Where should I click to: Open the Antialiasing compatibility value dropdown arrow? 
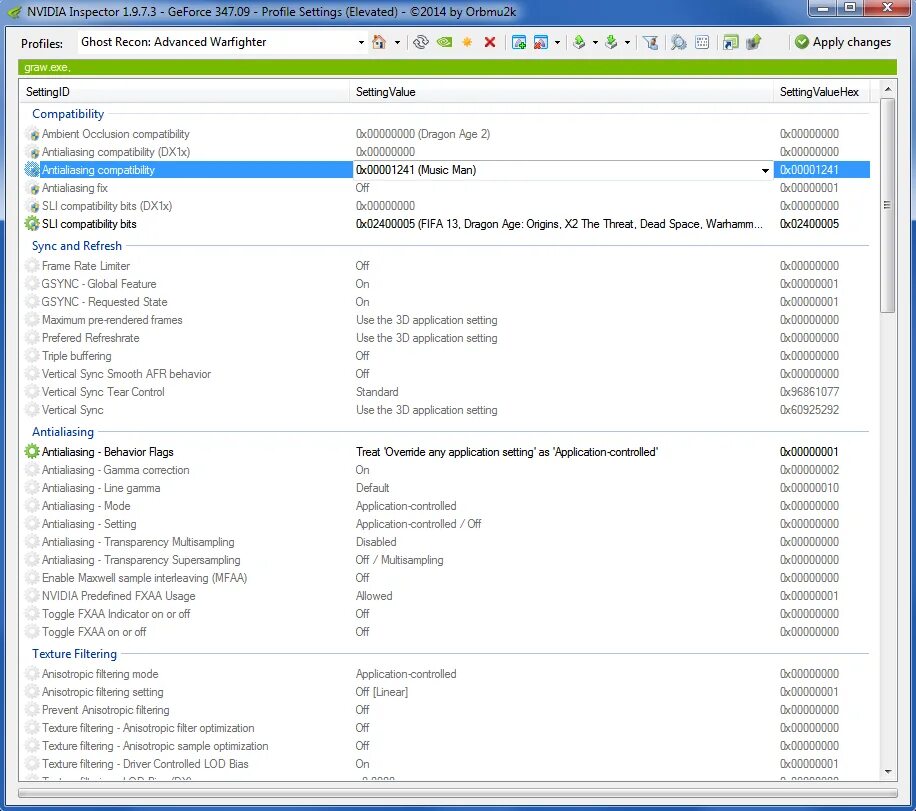[765, 171]
